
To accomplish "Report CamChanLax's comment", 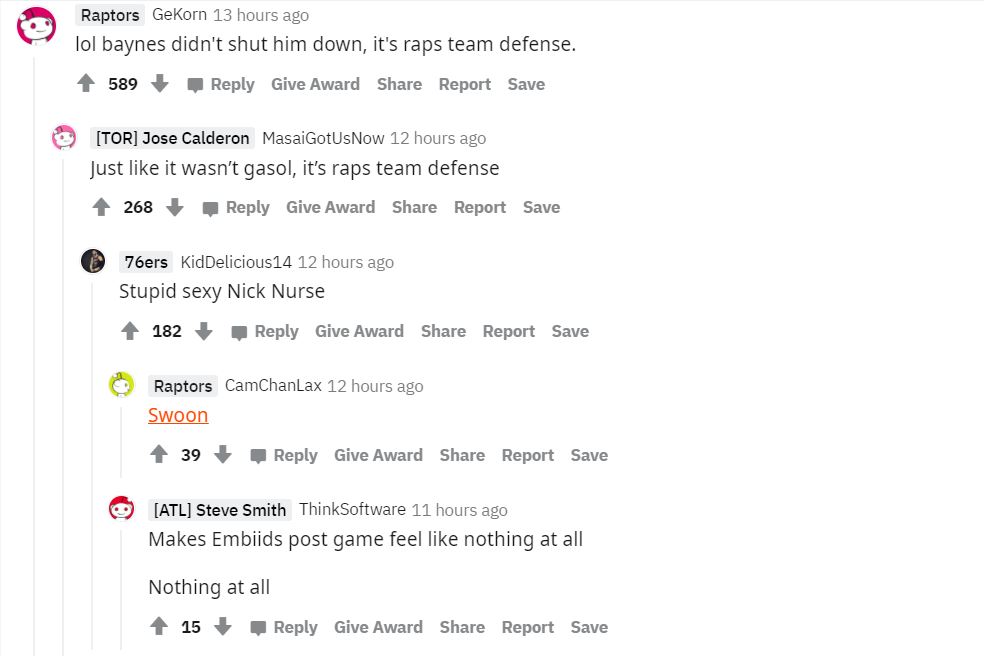I will point(528,455).
